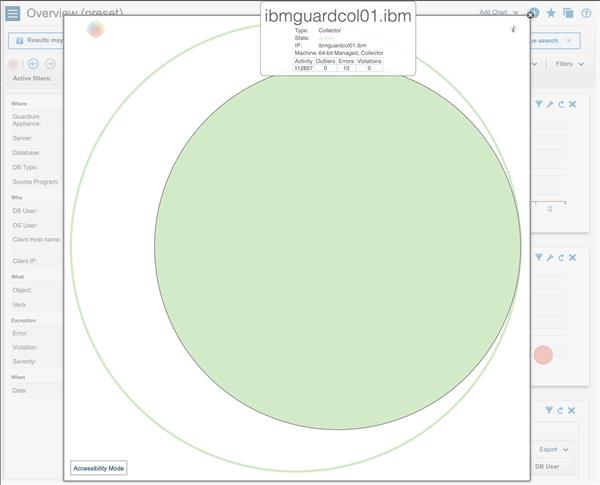Click the Severity filter label
Image resolution: width=600 pixels, height=485 pixels.
tap(24, 361)
